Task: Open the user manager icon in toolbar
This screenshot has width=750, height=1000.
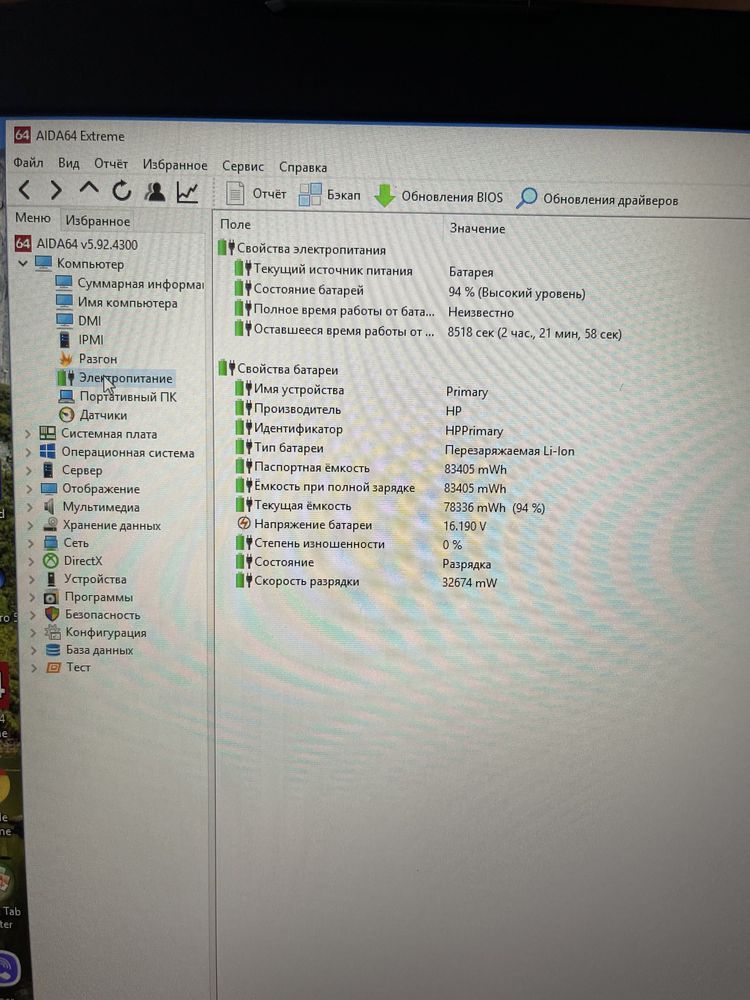Action: (x=154, y=191)
